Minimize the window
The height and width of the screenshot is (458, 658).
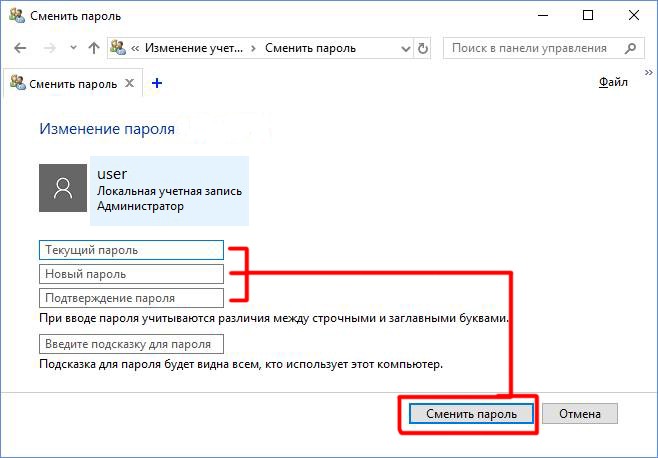(543, 16)
